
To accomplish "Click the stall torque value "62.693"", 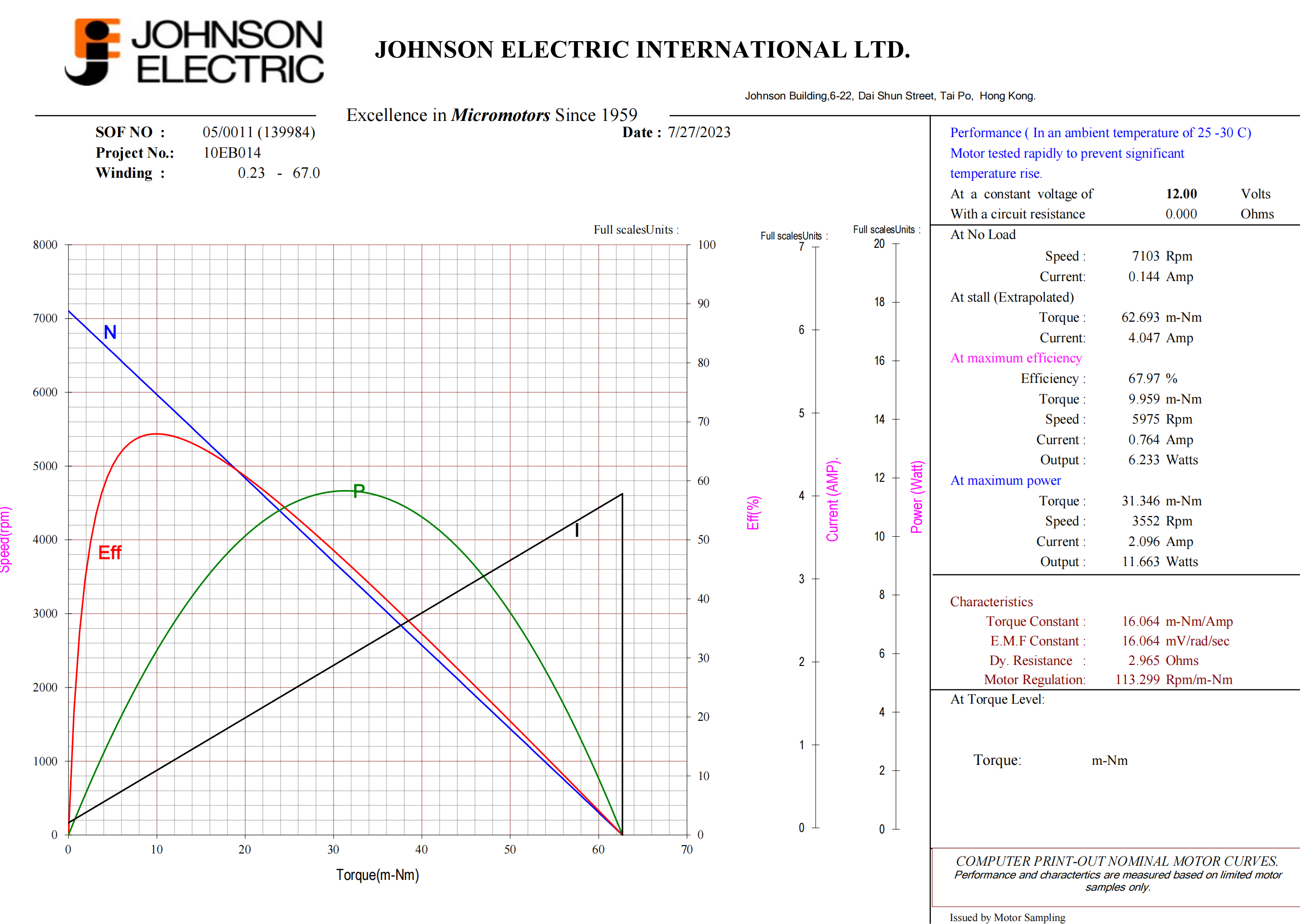I will click(x=1140, y=317).
